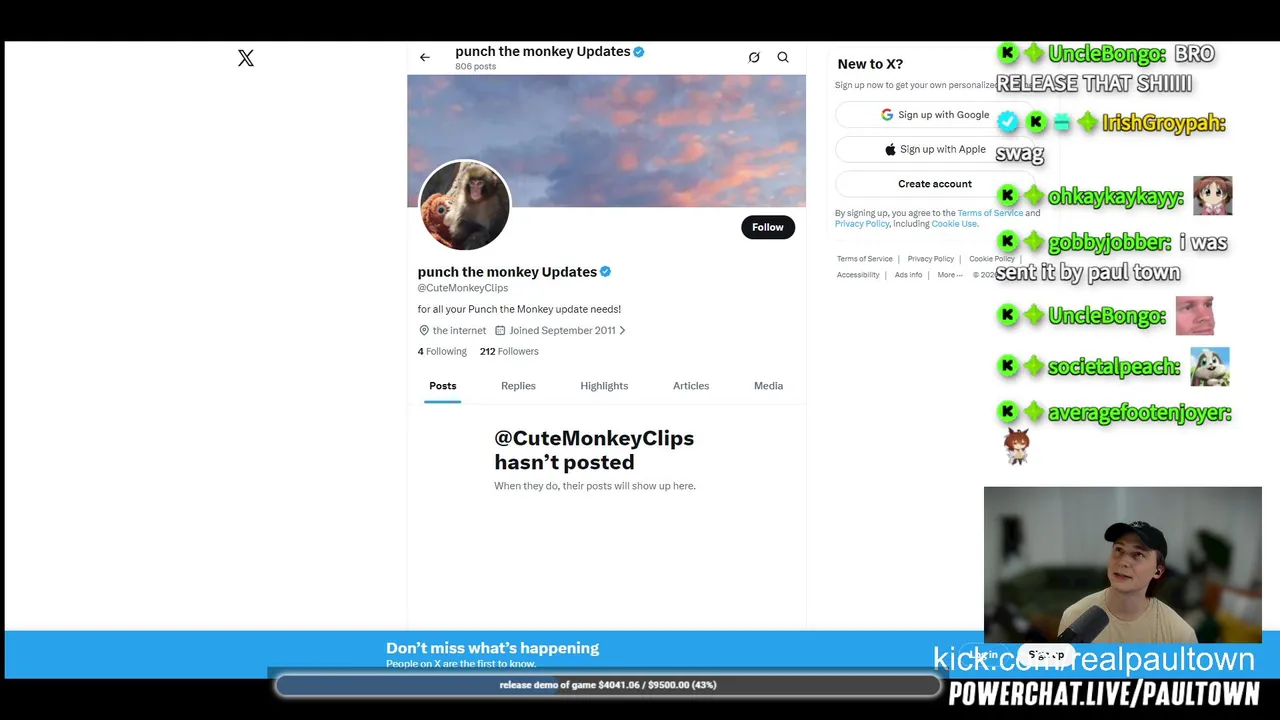The image size is (1280, 720).
Task: Open search with the magnifier icon
Action: pyautogui.click(x=783, y=58)
